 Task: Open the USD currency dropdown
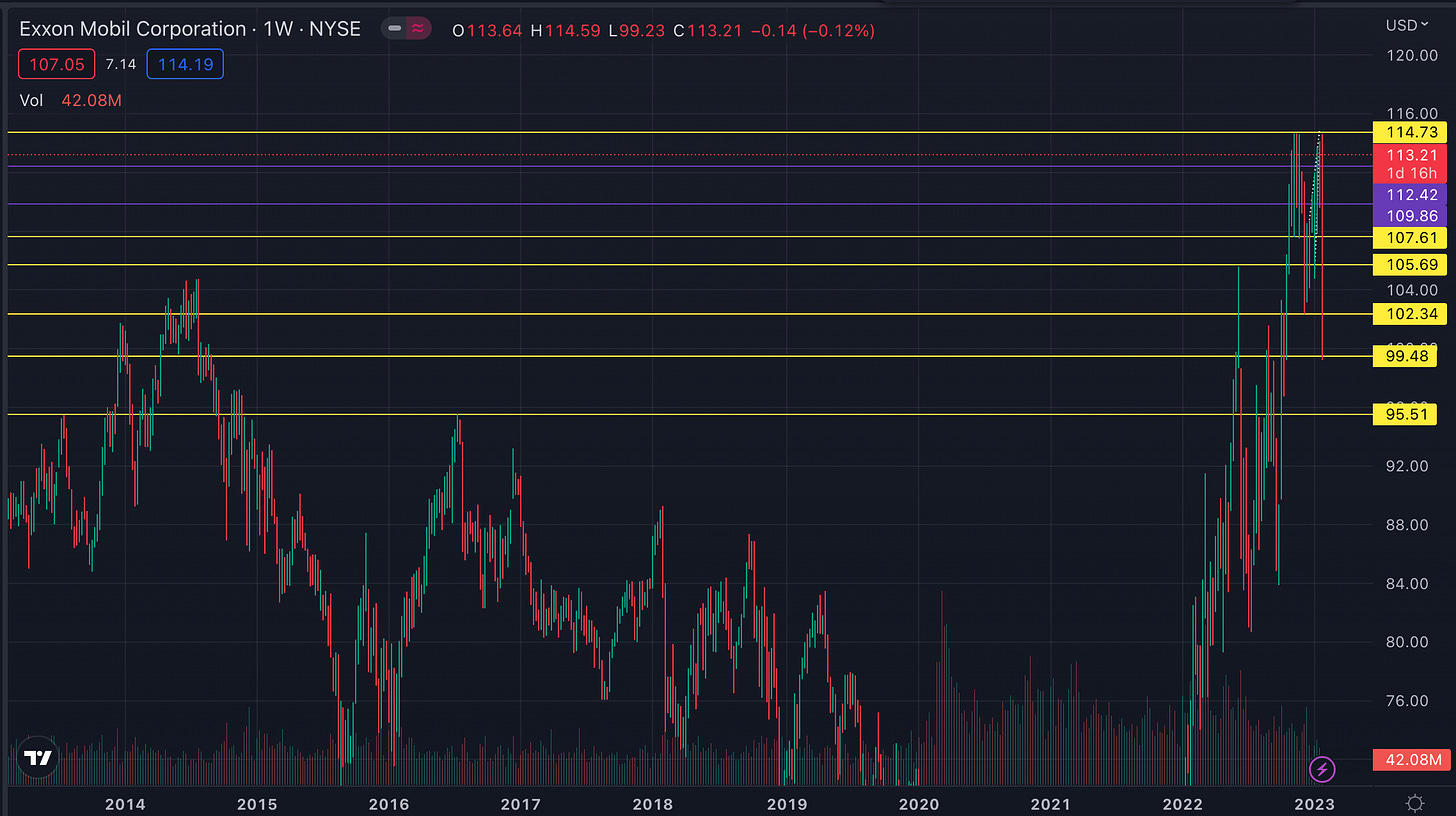coord(1407,25)
